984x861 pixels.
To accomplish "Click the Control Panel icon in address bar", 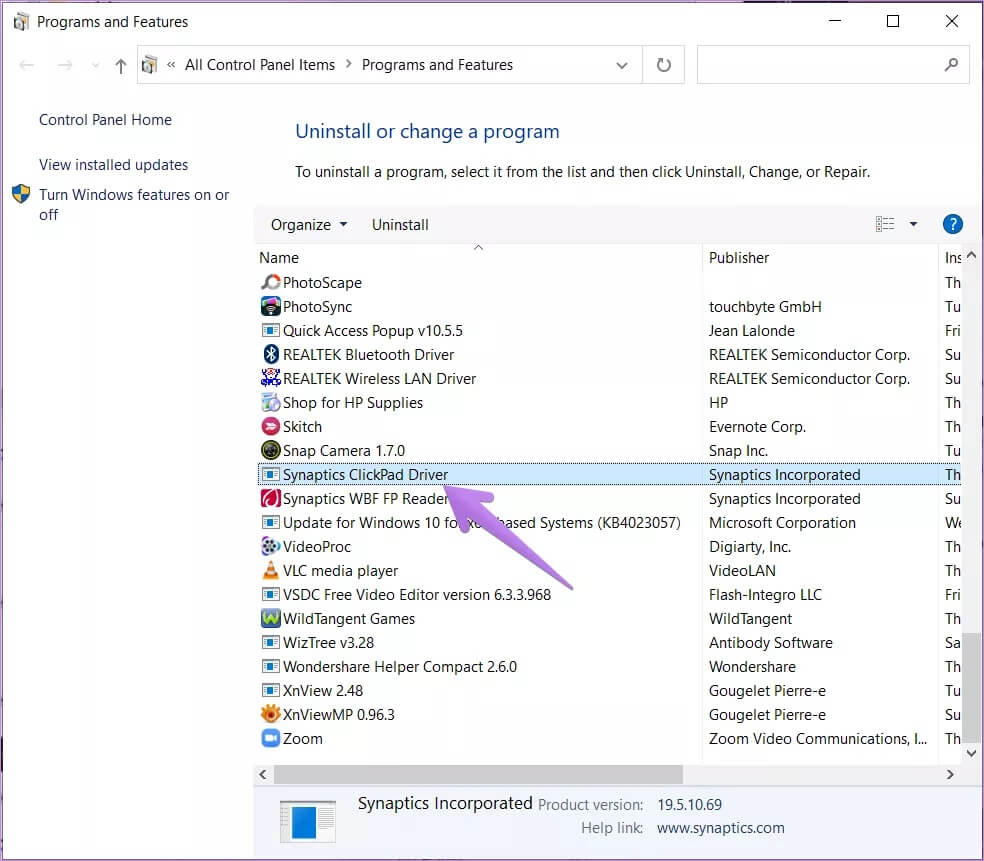I will click(x=149, y=65).
